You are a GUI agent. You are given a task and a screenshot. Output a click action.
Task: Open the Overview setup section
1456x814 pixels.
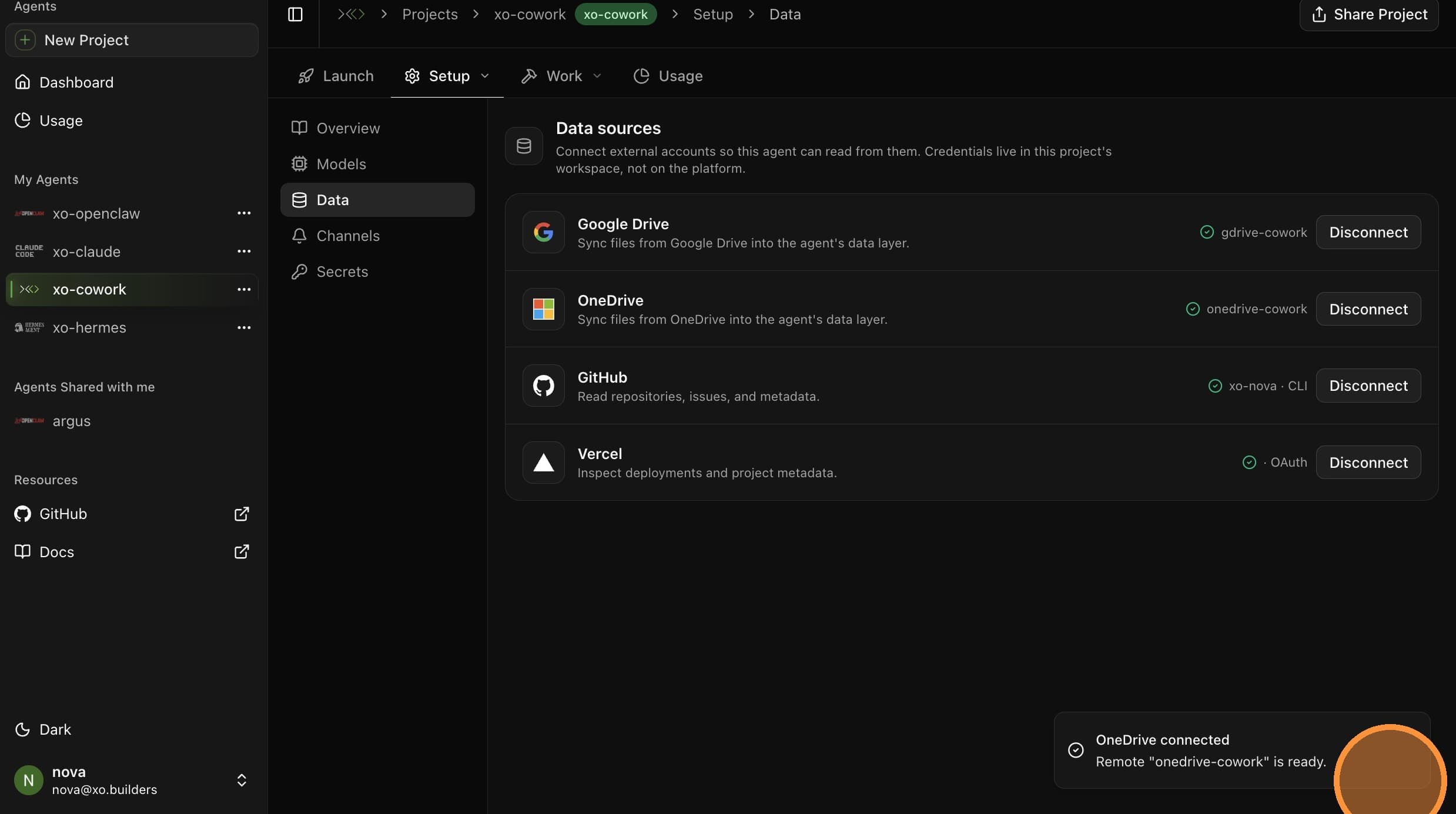point(377,128)
